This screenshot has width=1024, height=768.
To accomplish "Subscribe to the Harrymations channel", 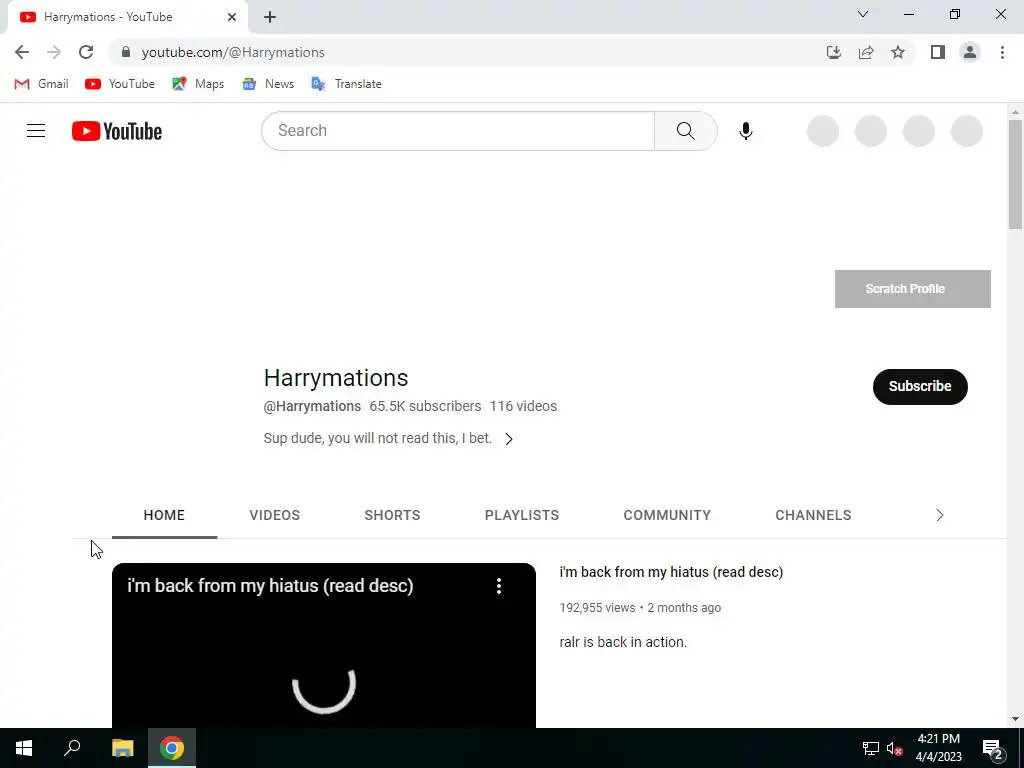I will (920, 387).
